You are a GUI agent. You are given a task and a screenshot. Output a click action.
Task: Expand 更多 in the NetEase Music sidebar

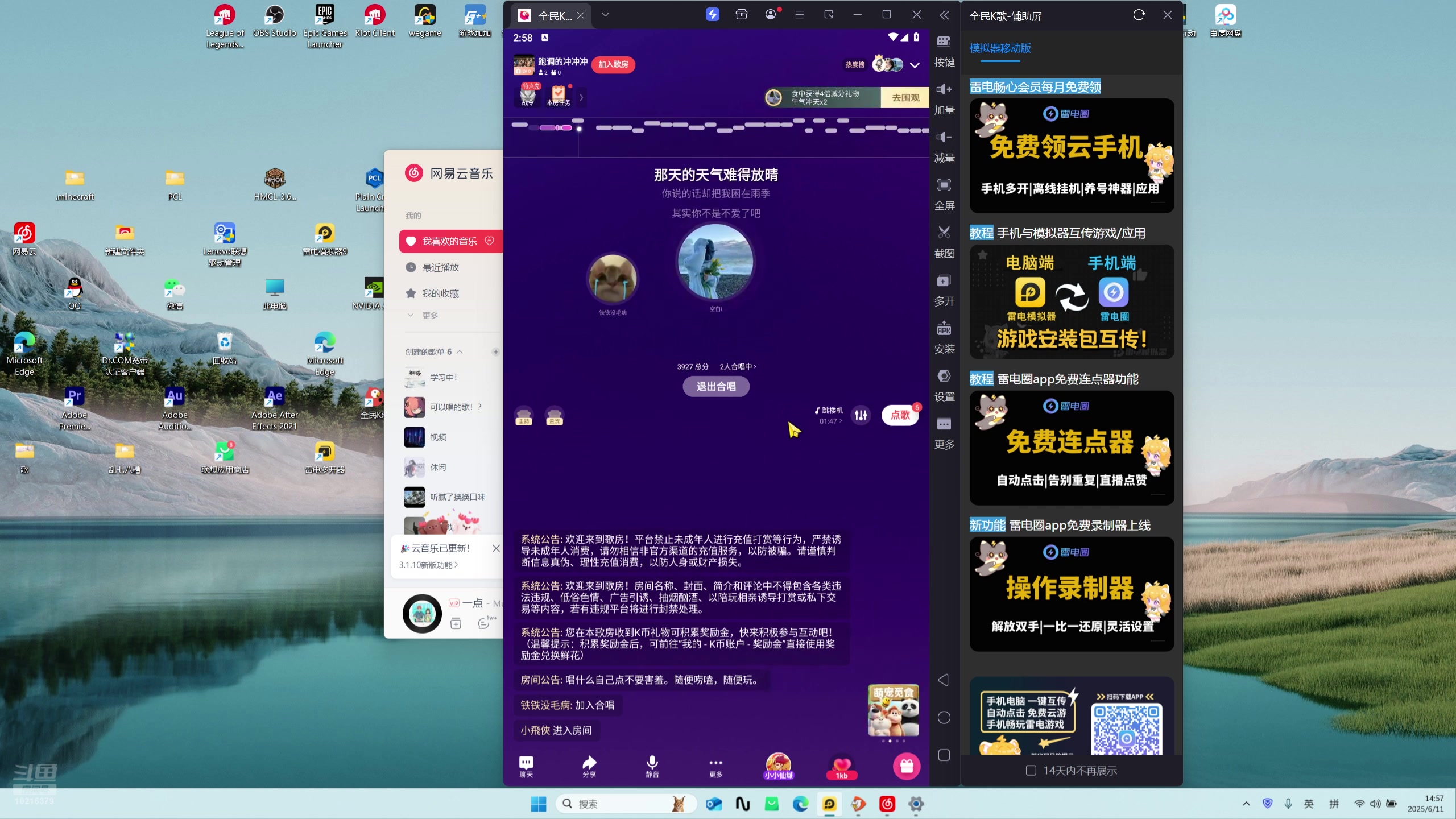[x=423, y=315]
